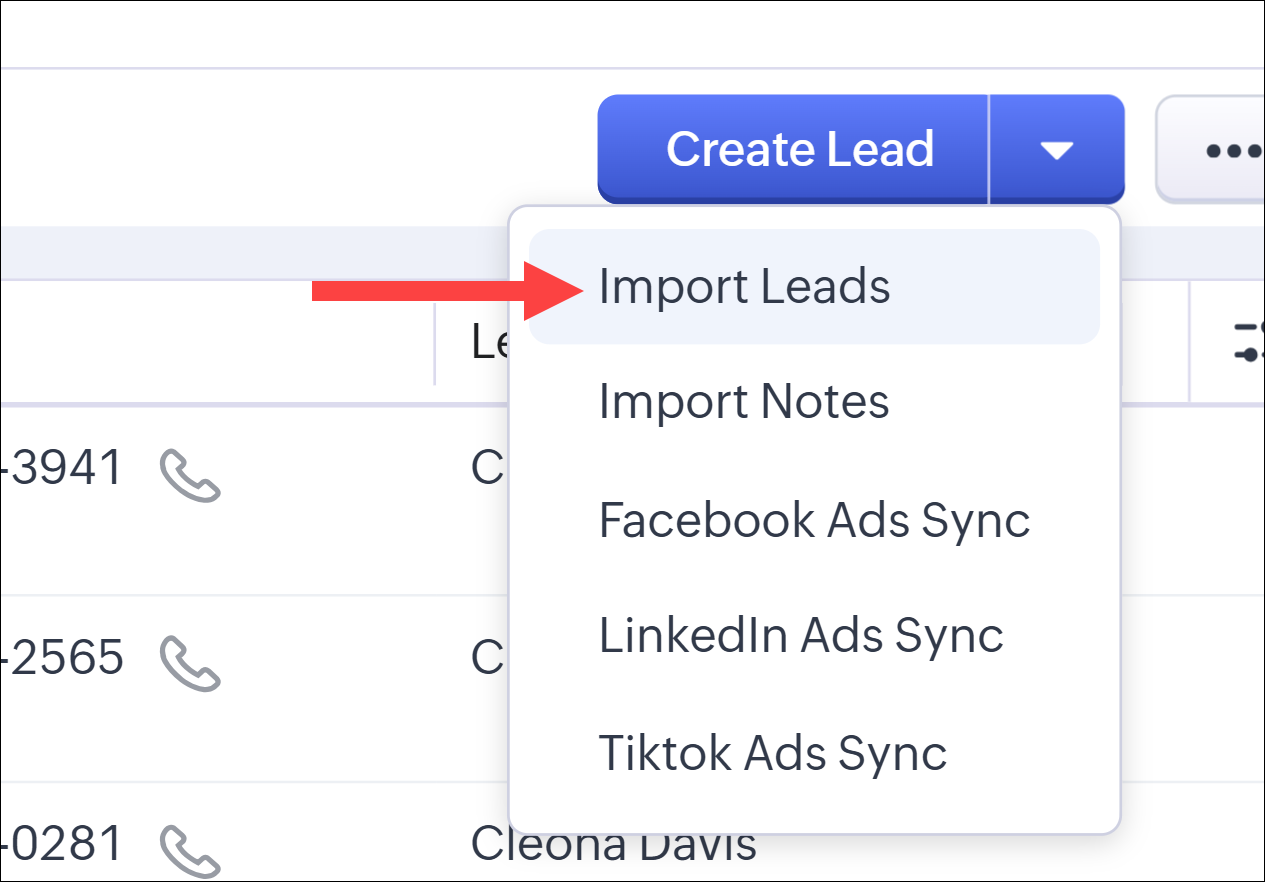Call the number ending in 3941 via phone icon

click(189, 474)
